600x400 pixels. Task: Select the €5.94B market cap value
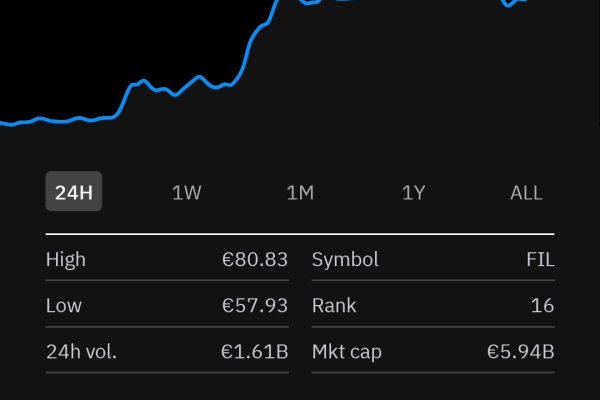[521, 352]
